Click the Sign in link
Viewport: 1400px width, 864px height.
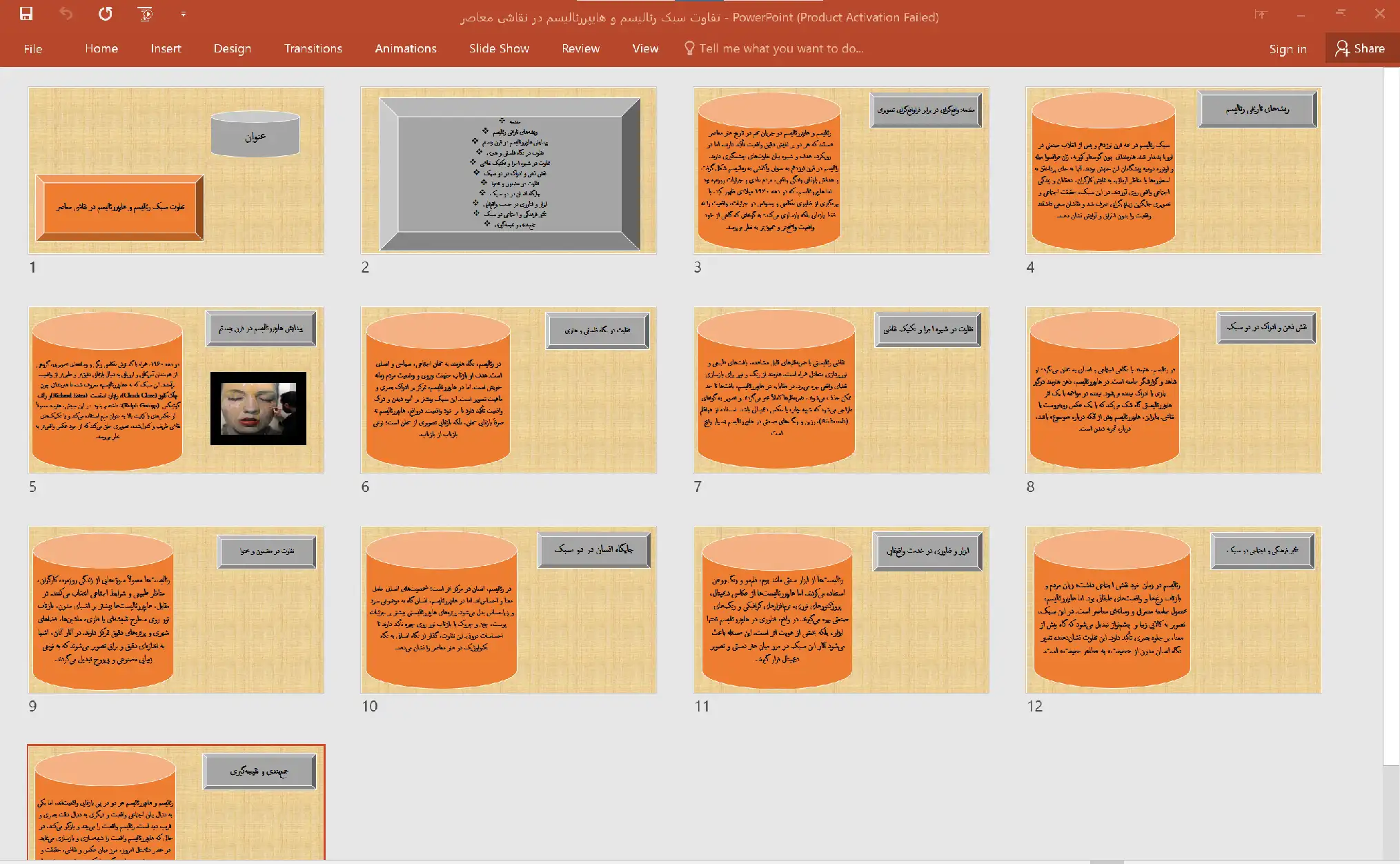click(x=1287, y=49)
